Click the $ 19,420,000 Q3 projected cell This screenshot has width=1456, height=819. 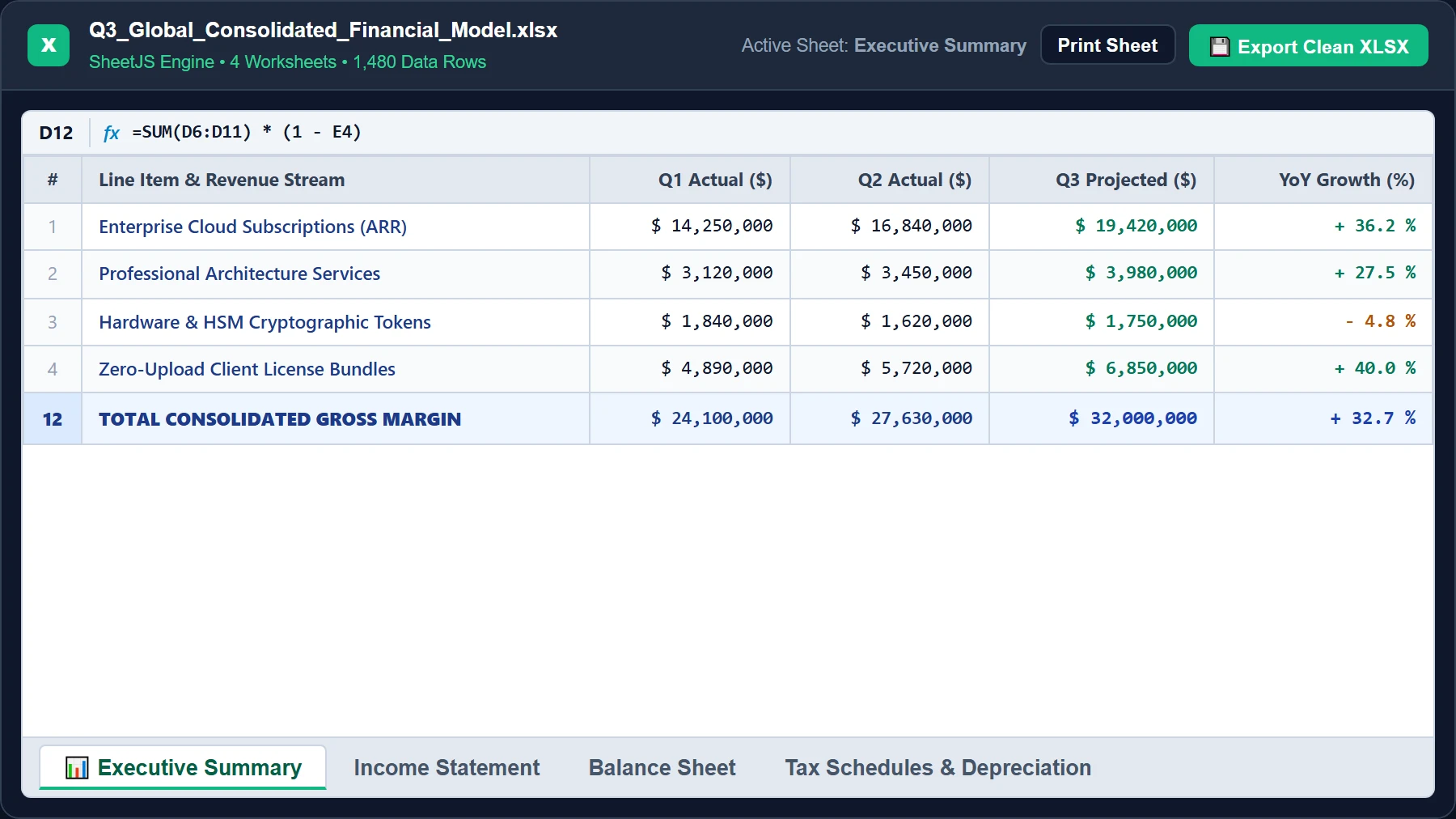point(1102,227)
